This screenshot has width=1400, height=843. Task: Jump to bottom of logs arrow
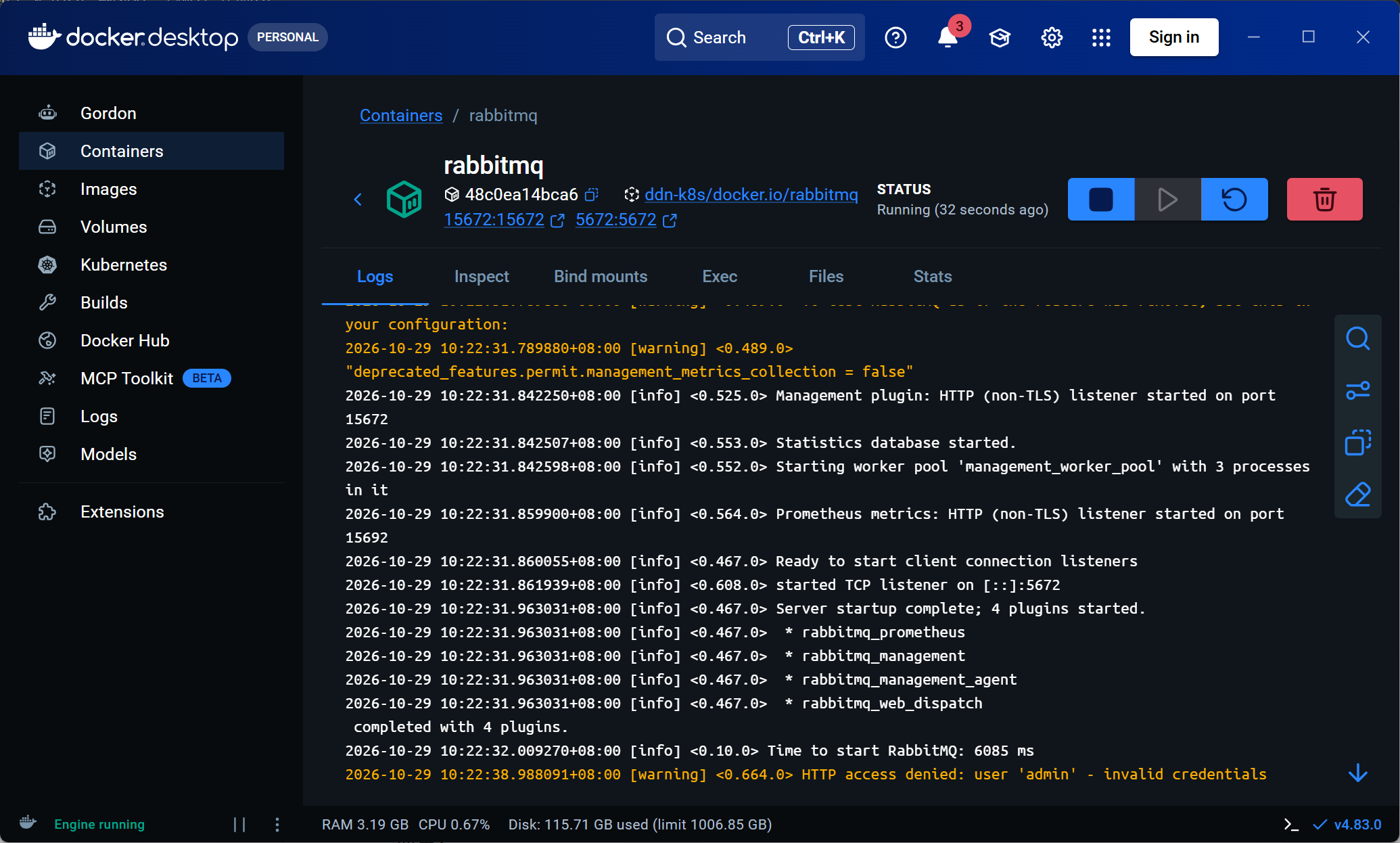click(1357, 773)
